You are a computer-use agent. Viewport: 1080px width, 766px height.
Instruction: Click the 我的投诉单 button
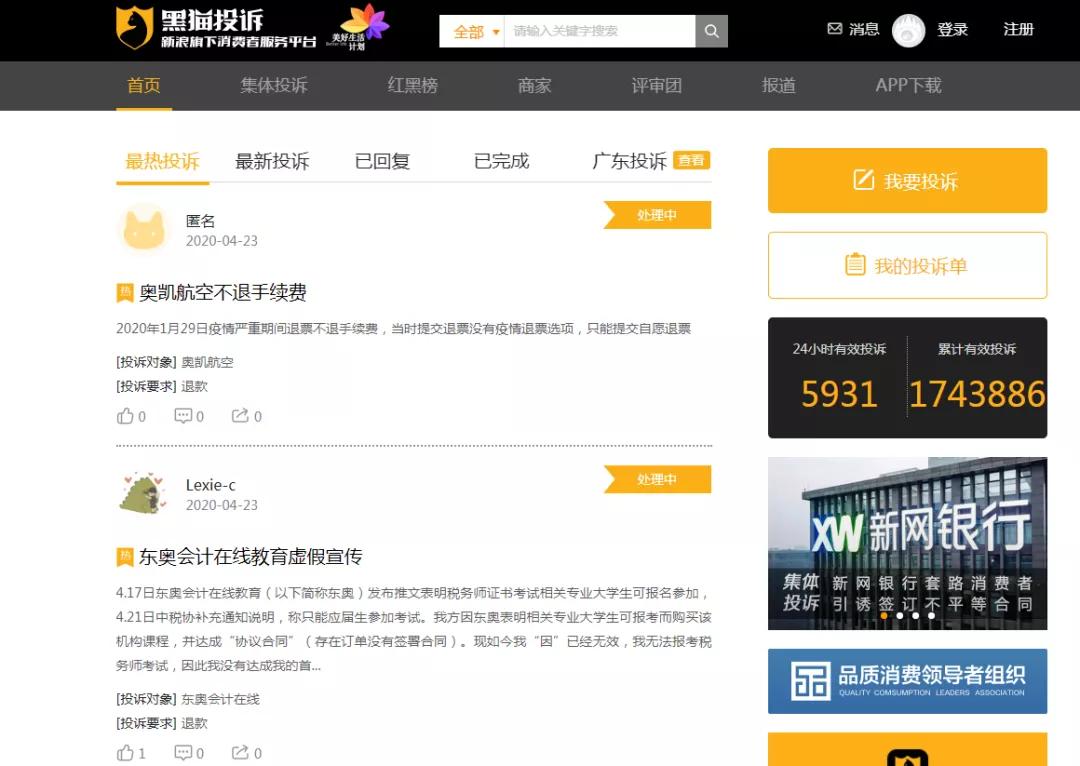tap(907, 265)
